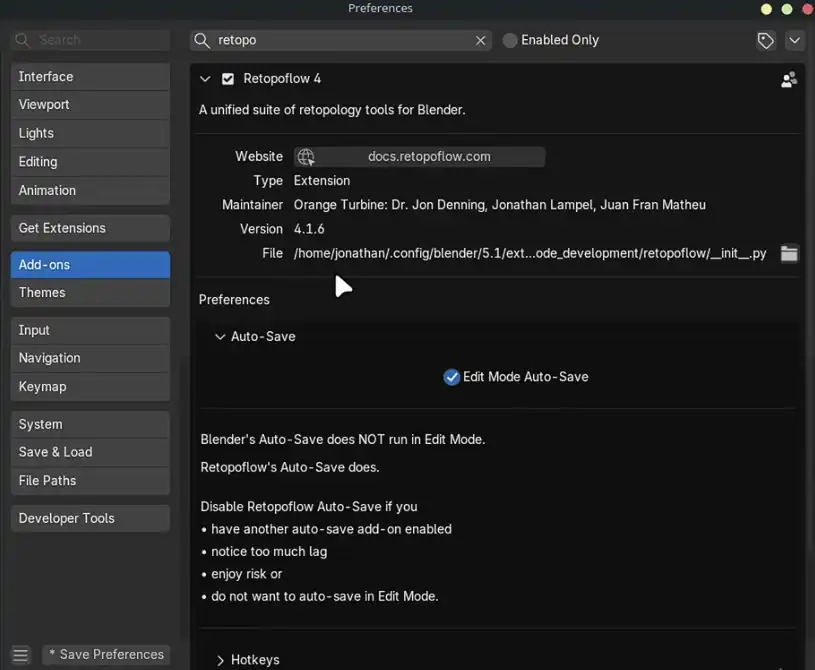Open the add-on file folder icon
The height and width of the screenshot is (670, 815).
pyautogui.click(x=789, y=254)
